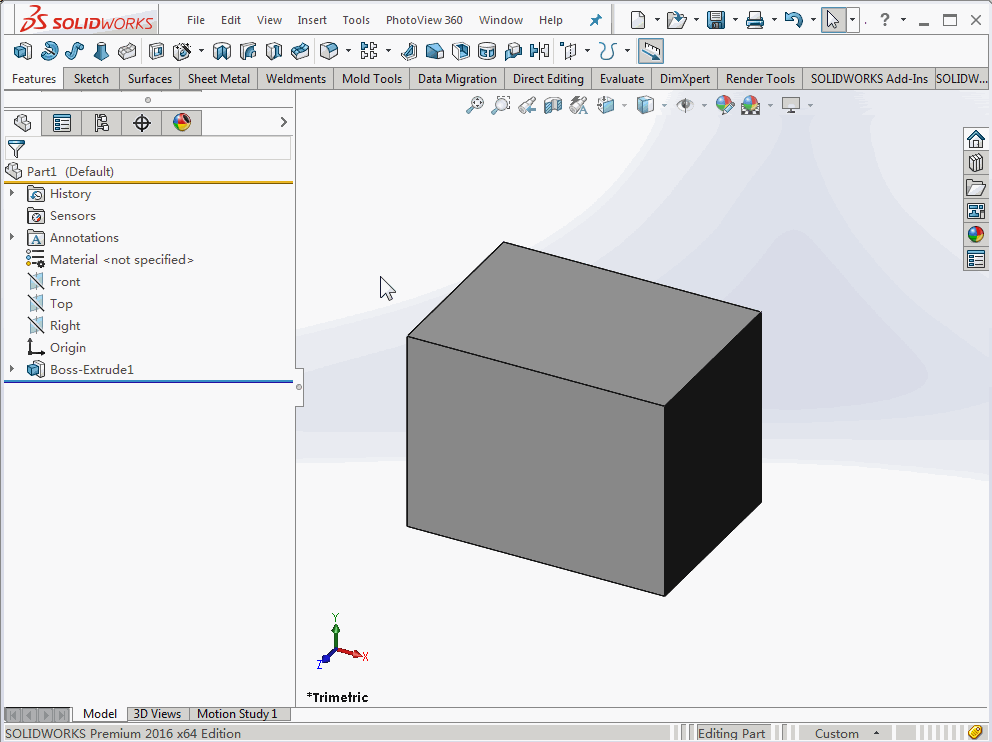Select the Wrap tool
Screen dimensions: 992x742
[487, 51]
